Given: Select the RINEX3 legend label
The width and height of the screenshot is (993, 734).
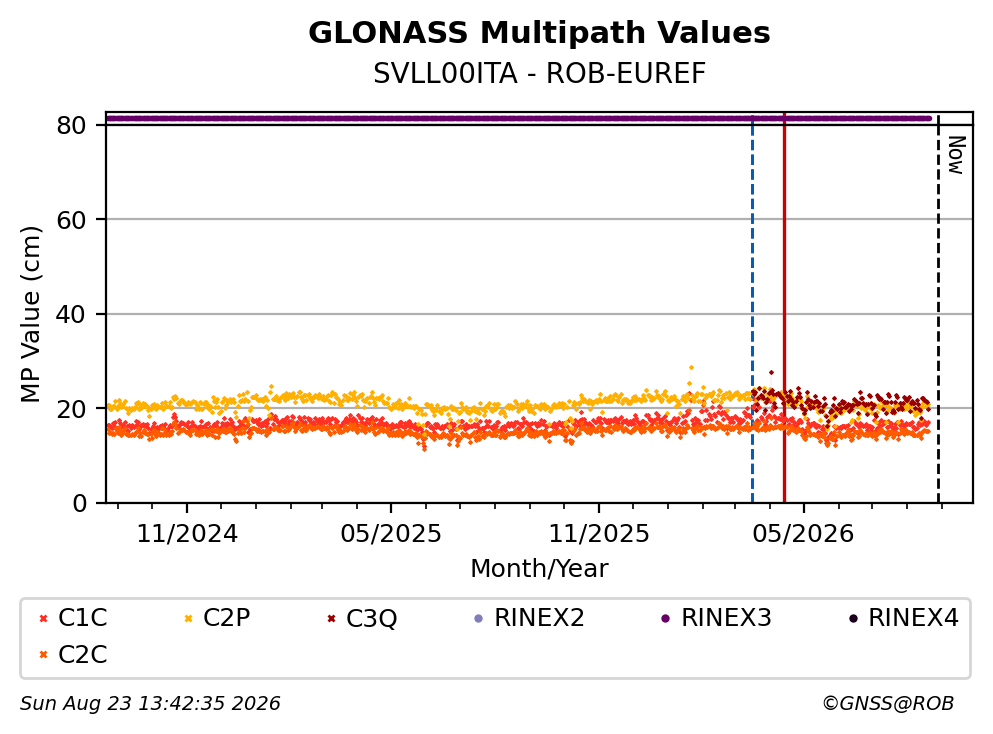Looking at the screenshot, I should pyautogui.click(x=726, y=617).
